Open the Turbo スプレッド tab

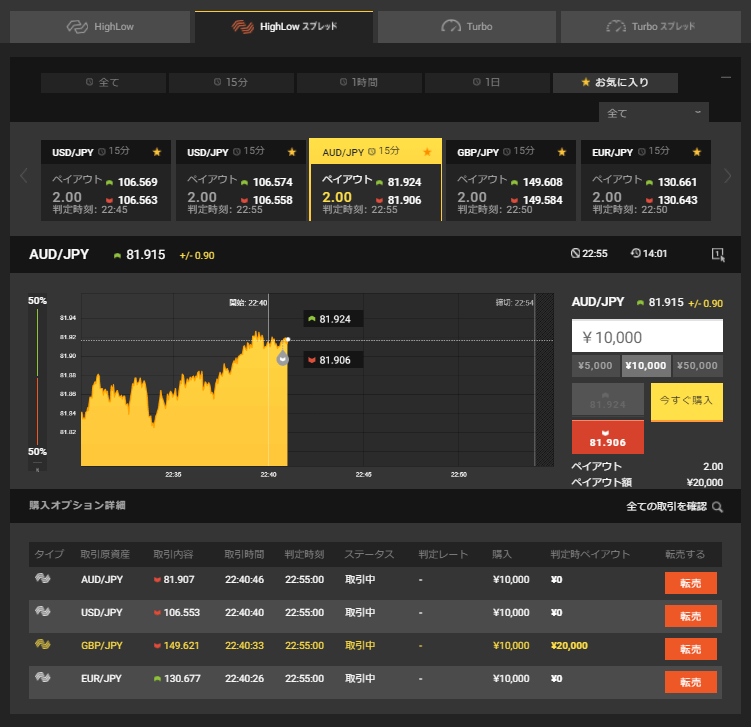(x=650, y=27)
